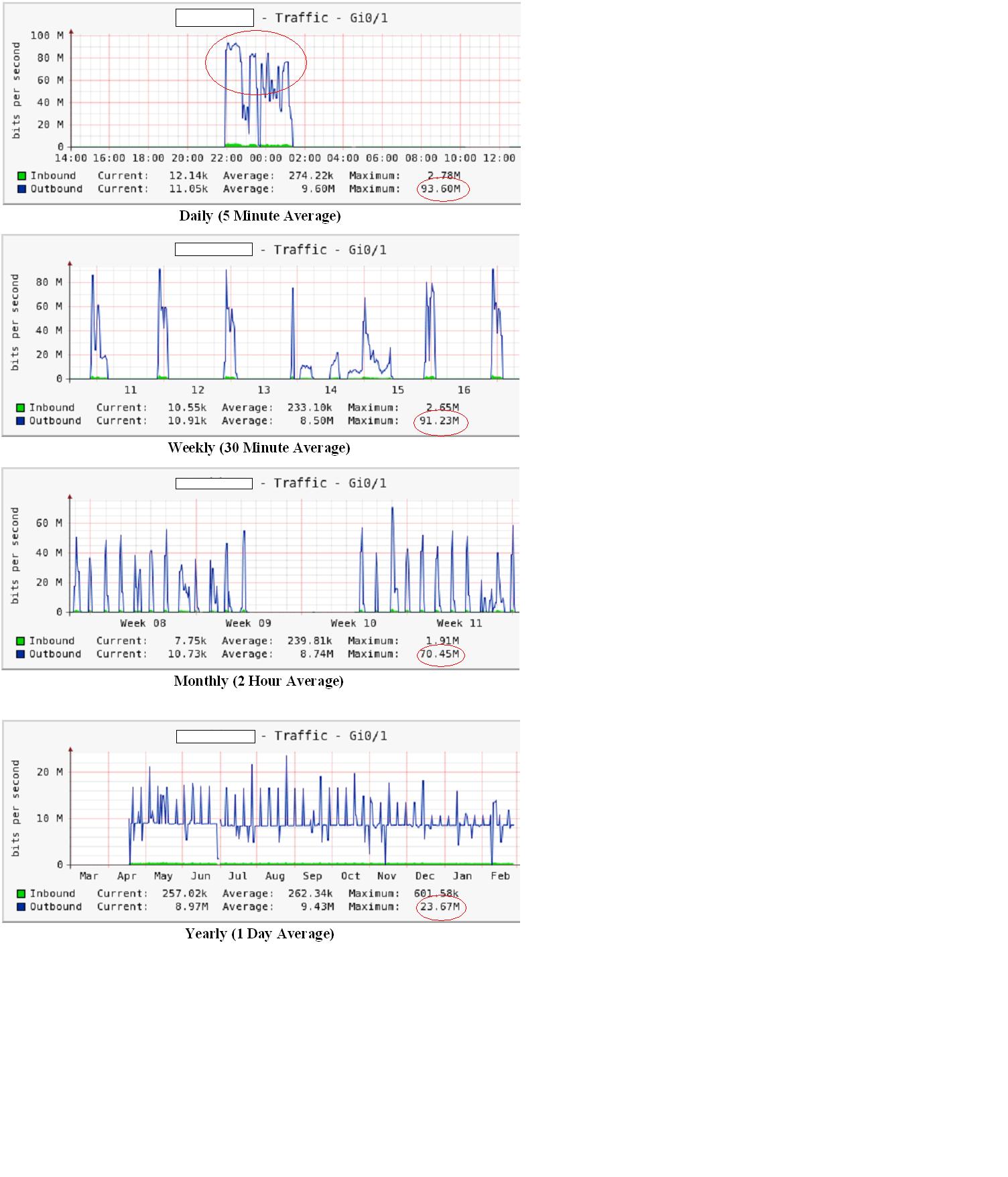The image size is (1008, 1177).
Task: Click the 8.97M outbound current value
Action: [x=191, y=907]
